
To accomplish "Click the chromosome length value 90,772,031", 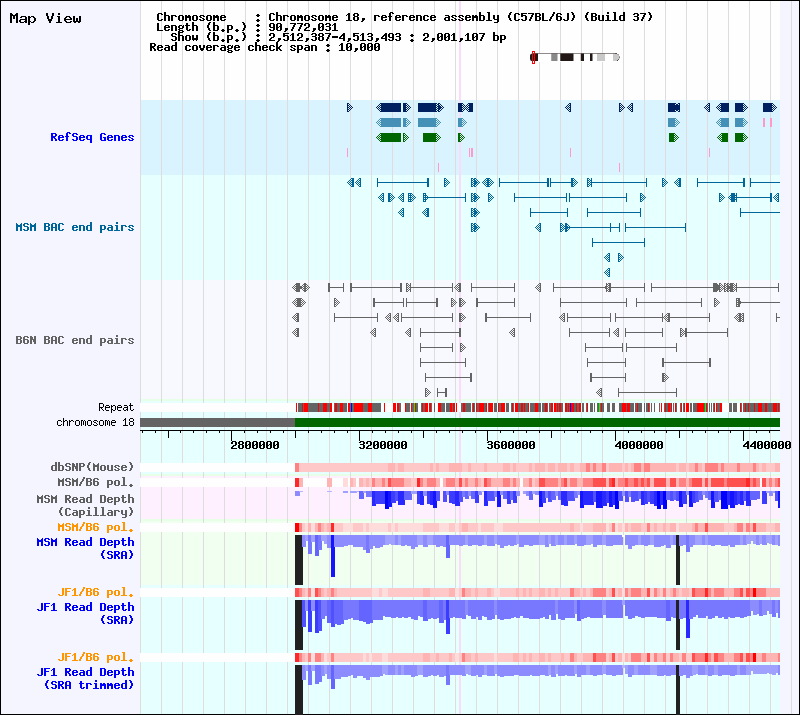I will [303, 28].
